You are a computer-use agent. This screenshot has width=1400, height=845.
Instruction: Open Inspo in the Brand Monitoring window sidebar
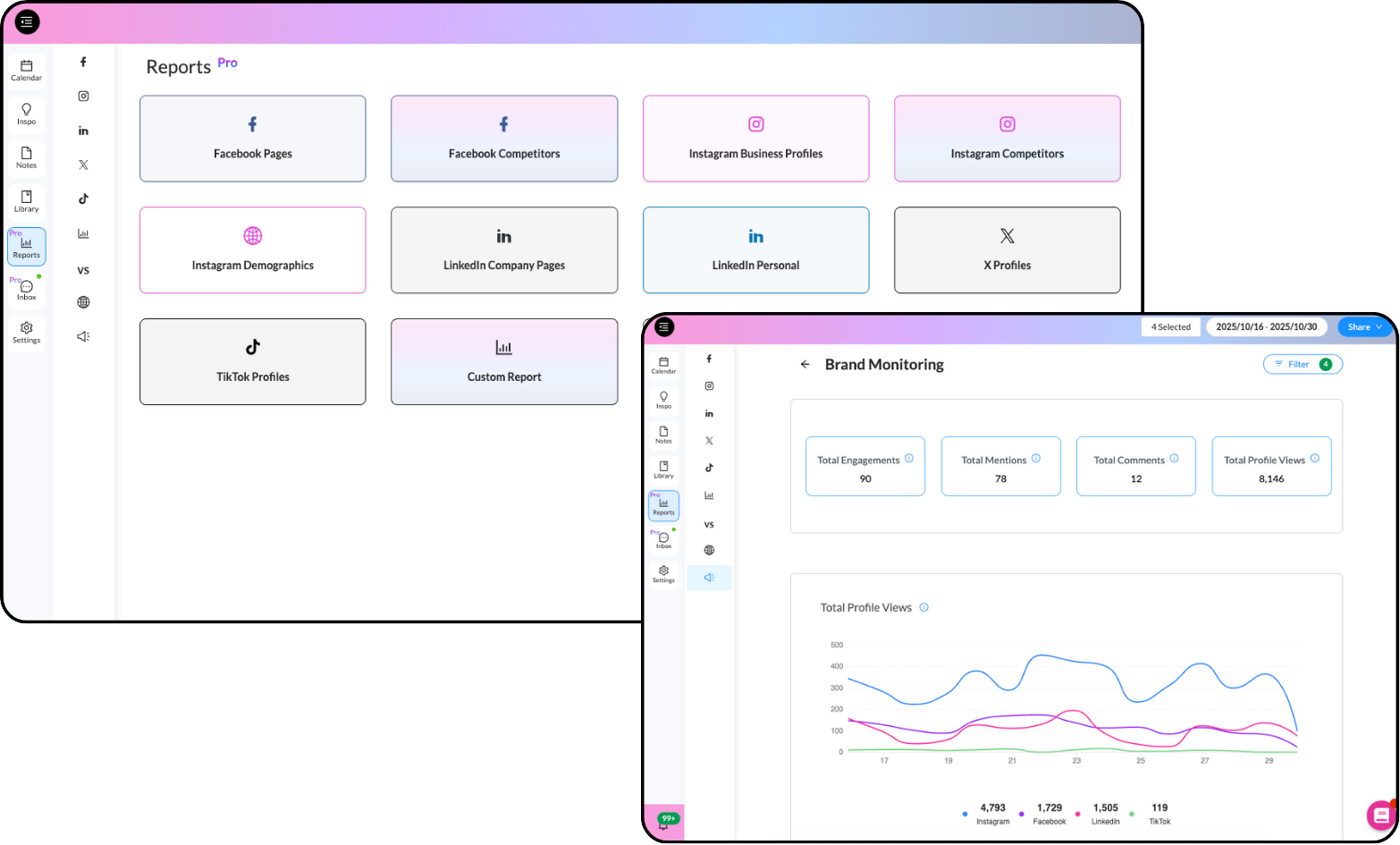tap(664, 400)
